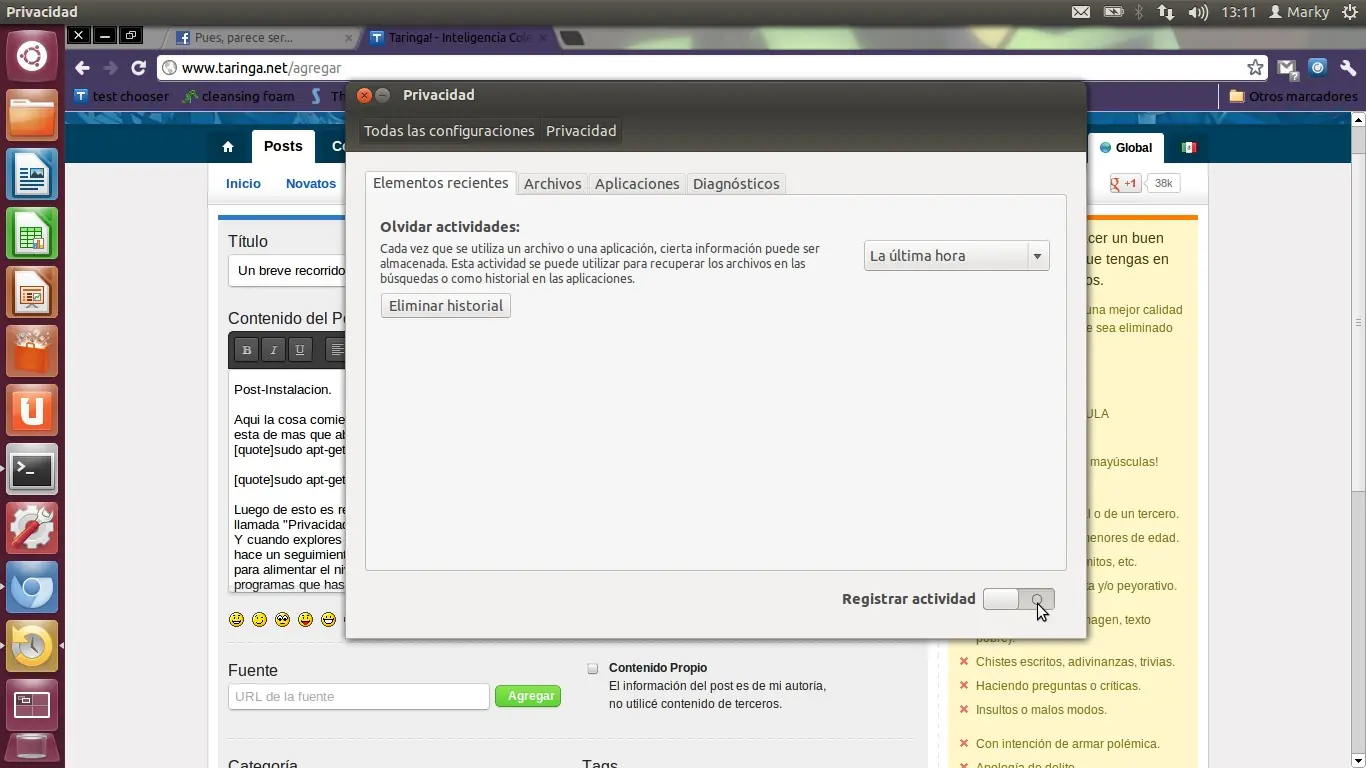Click the Taringa home icon
Viewport: 1366px width, 768px height.
click(x=228, y=147)
